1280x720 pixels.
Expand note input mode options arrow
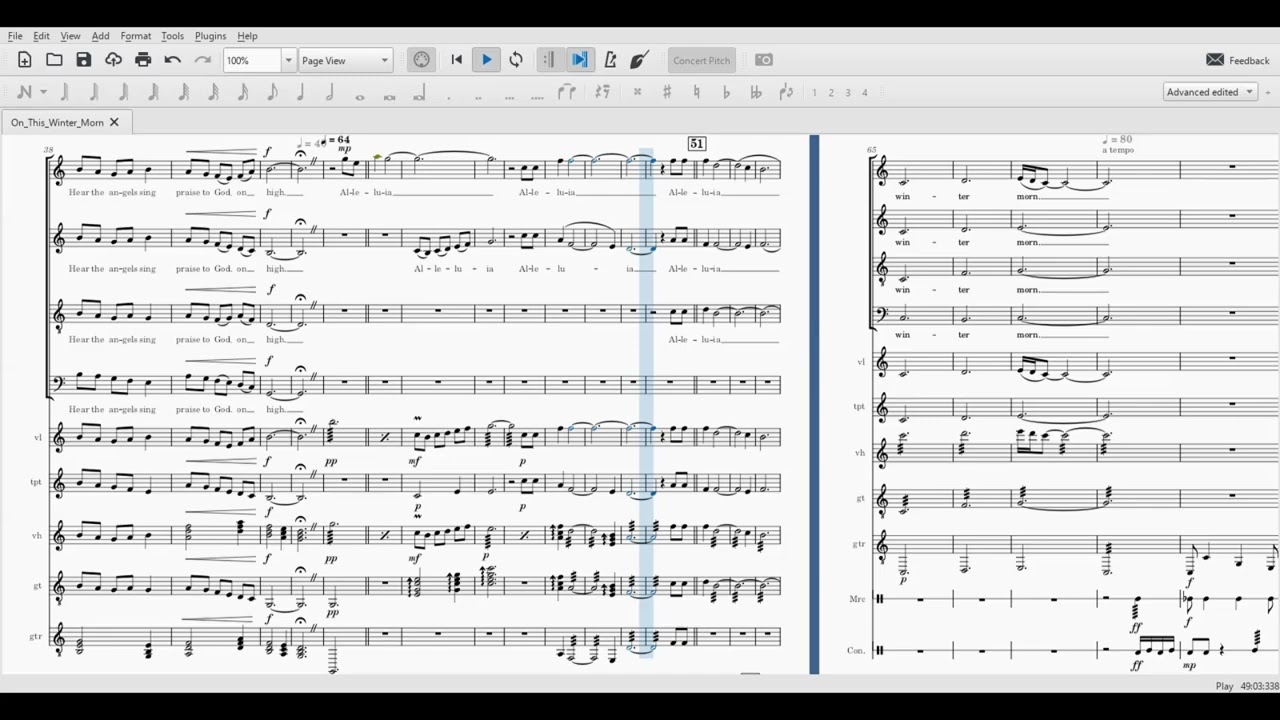tap(43, 92)
